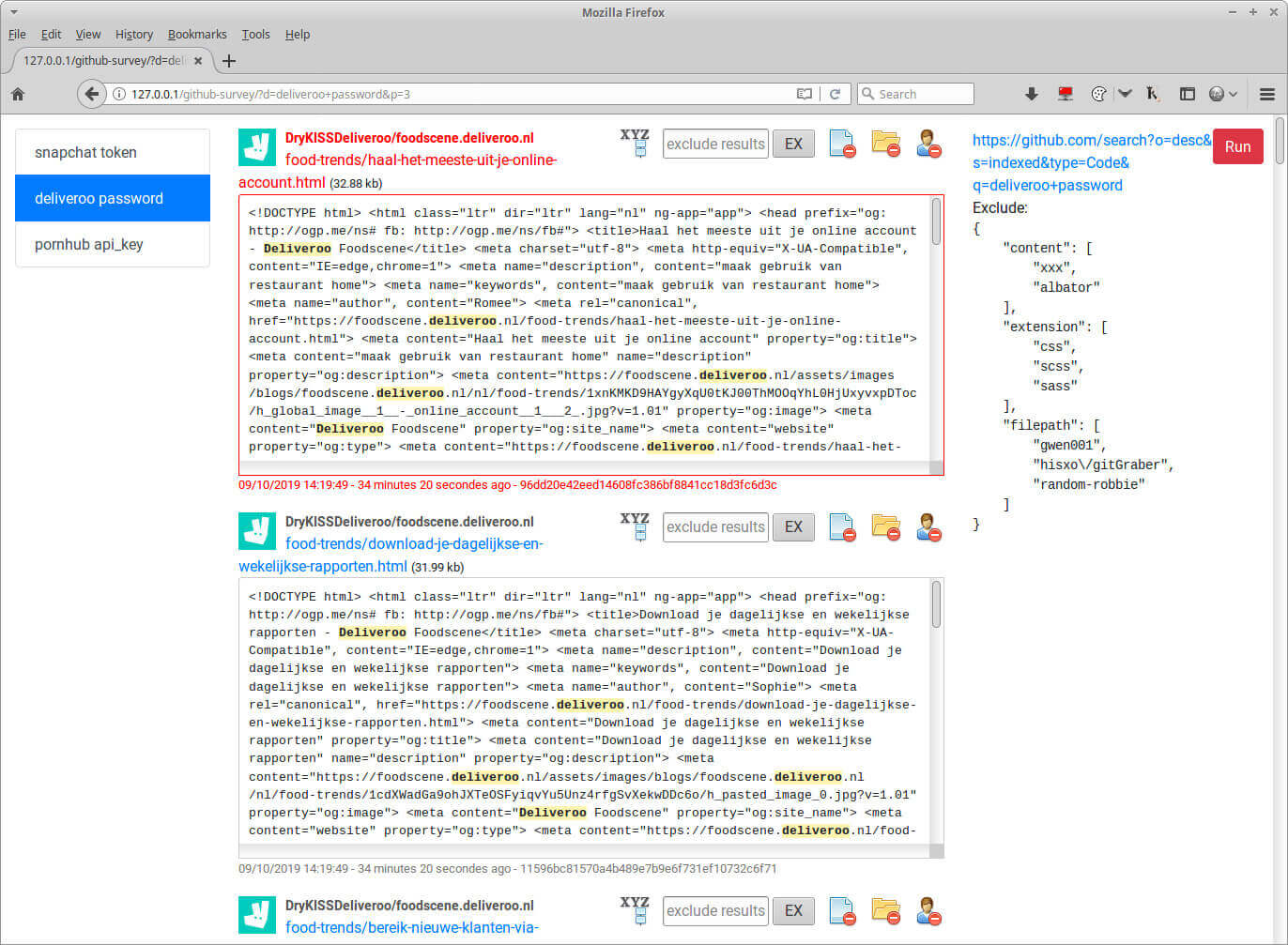Select the deliveroo password dork
The height and width of the screenshot is (945, 1288).
tap(113, 198)
